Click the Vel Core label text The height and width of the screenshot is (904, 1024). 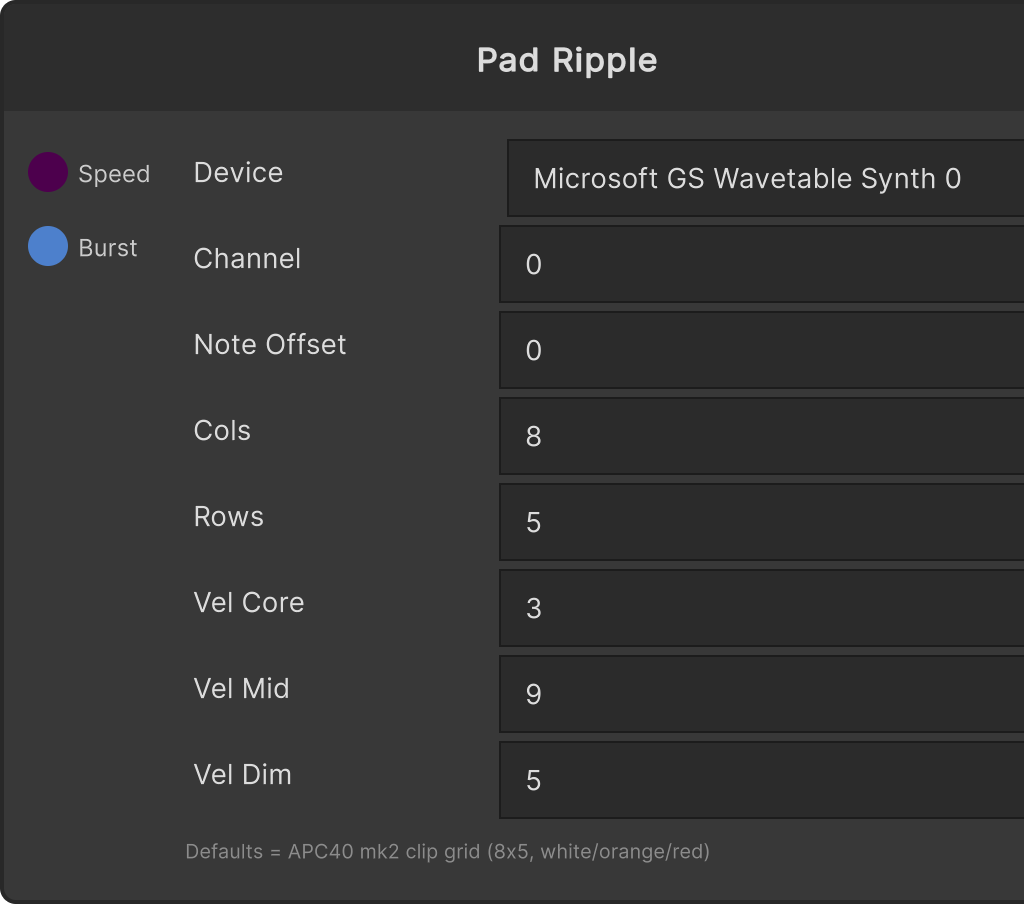(x=249, y=602)
